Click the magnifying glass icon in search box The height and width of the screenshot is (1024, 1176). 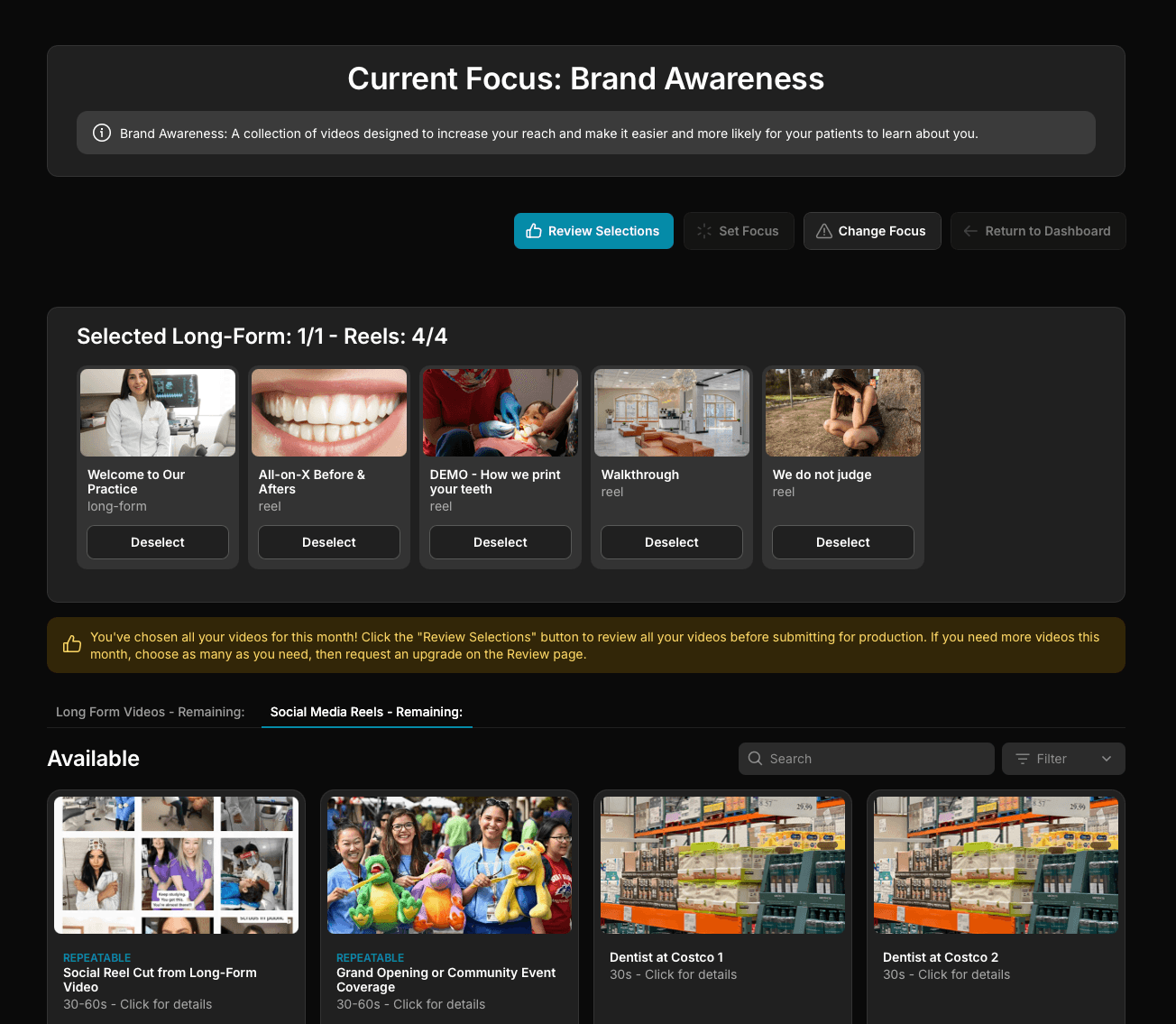756,759
